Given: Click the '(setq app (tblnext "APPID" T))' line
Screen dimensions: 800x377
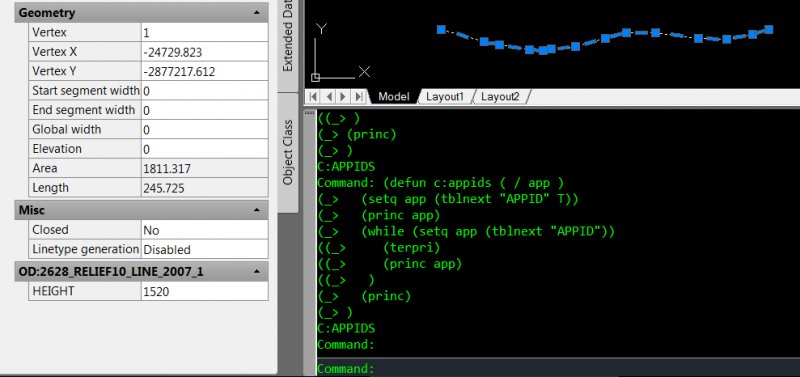Looking at the screenshot, I should tap(470, 199).
